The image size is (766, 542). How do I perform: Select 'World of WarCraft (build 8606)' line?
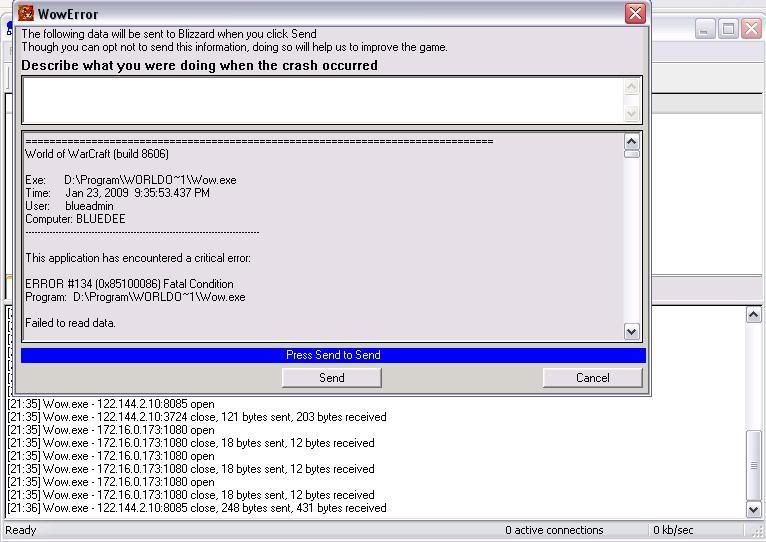coord(97,154)
